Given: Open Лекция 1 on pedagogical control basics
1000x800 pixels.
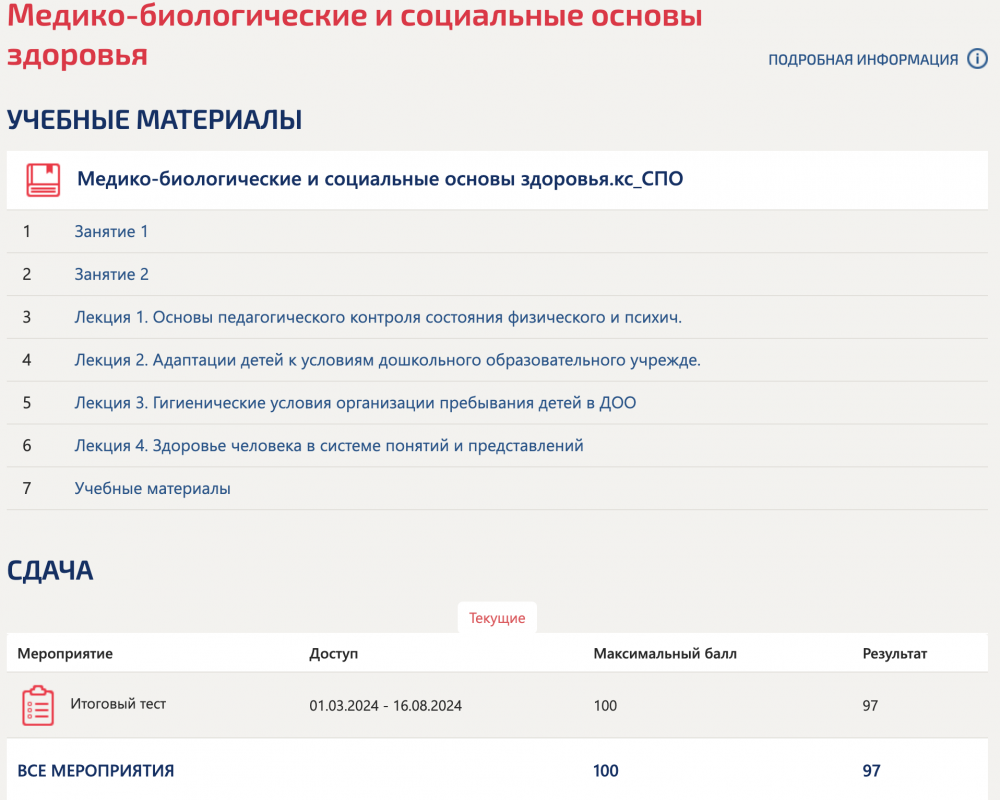Looking at the screenshot, I should pyautogui.click(x=378, y=317).
